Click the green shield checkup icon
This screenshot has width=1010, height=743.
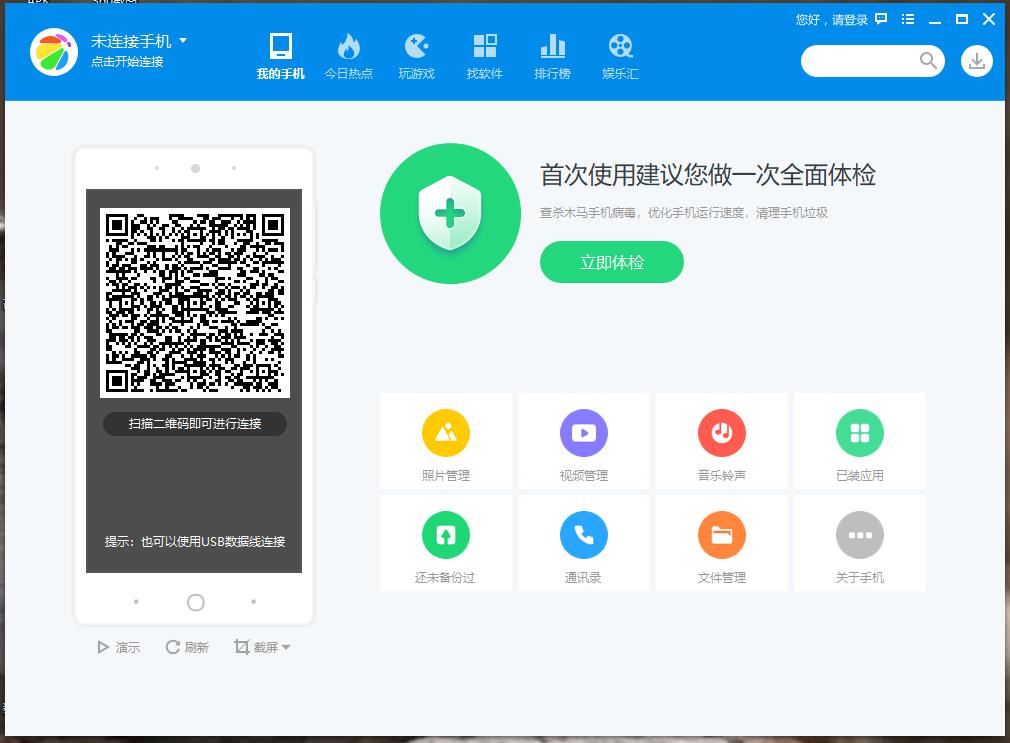(450, 213)
